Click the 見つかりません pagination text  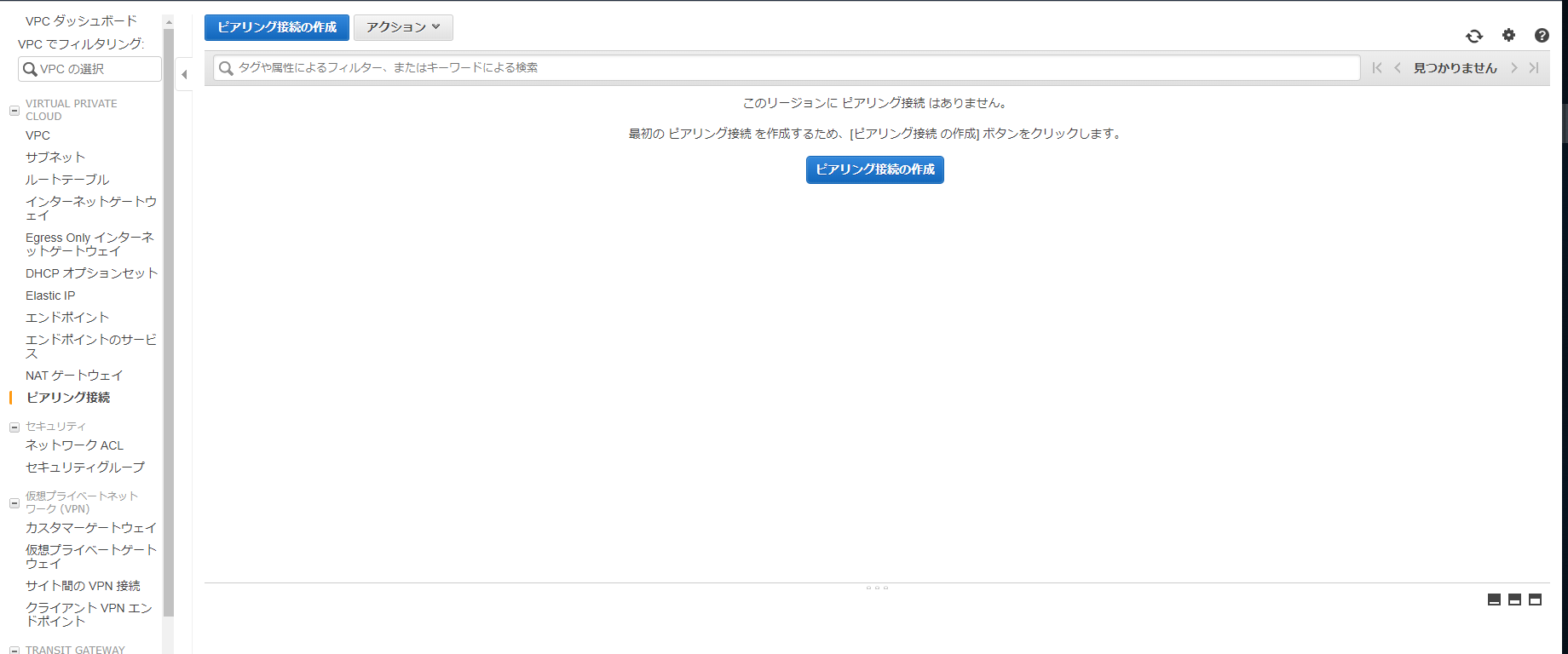point(1456,68)
